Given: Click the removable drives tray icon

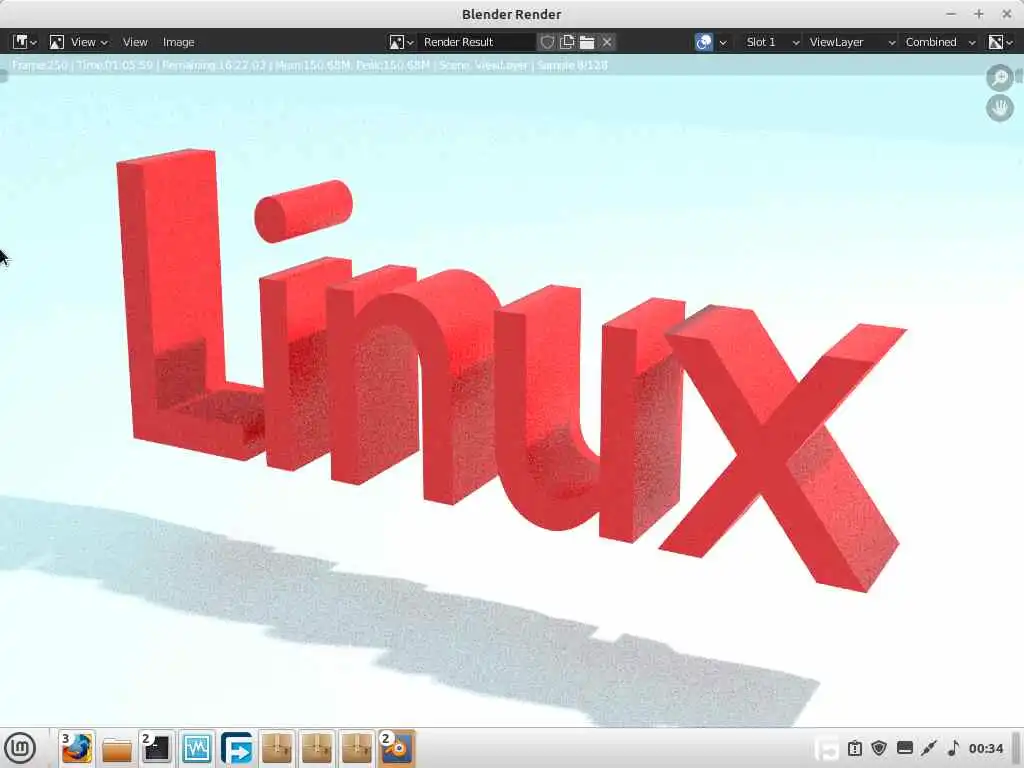Looking at the screenshot, I should (x=904, y=748).
